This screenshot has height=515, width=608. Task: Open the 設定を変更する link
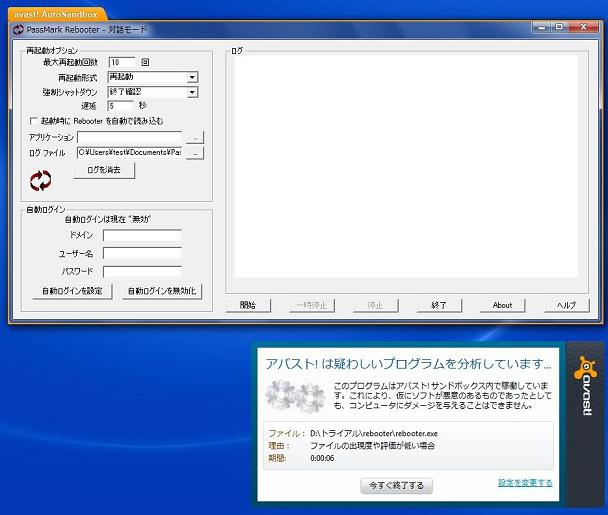point(525,483)
